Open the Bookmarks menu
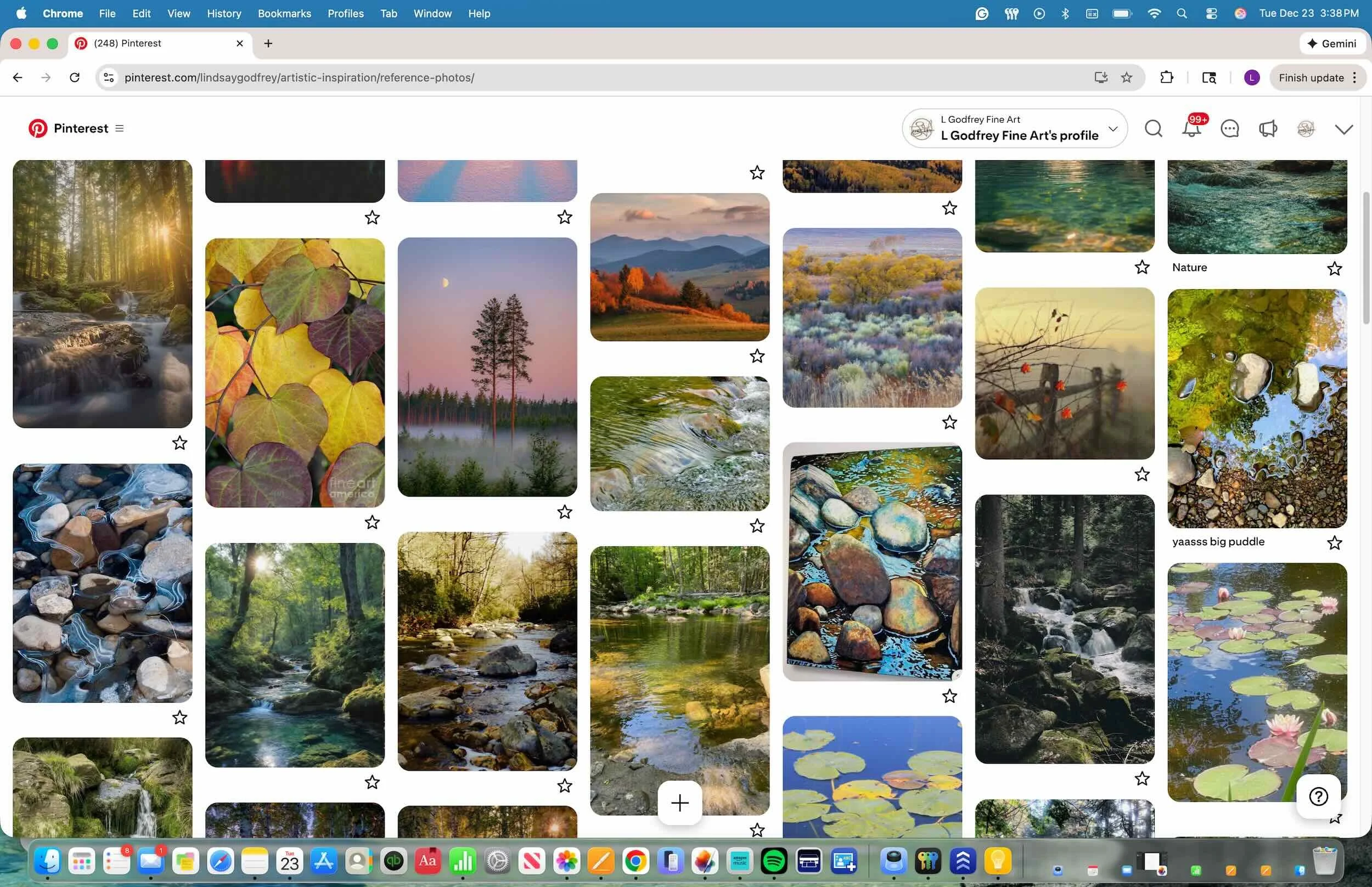 (x=284, y=13)
